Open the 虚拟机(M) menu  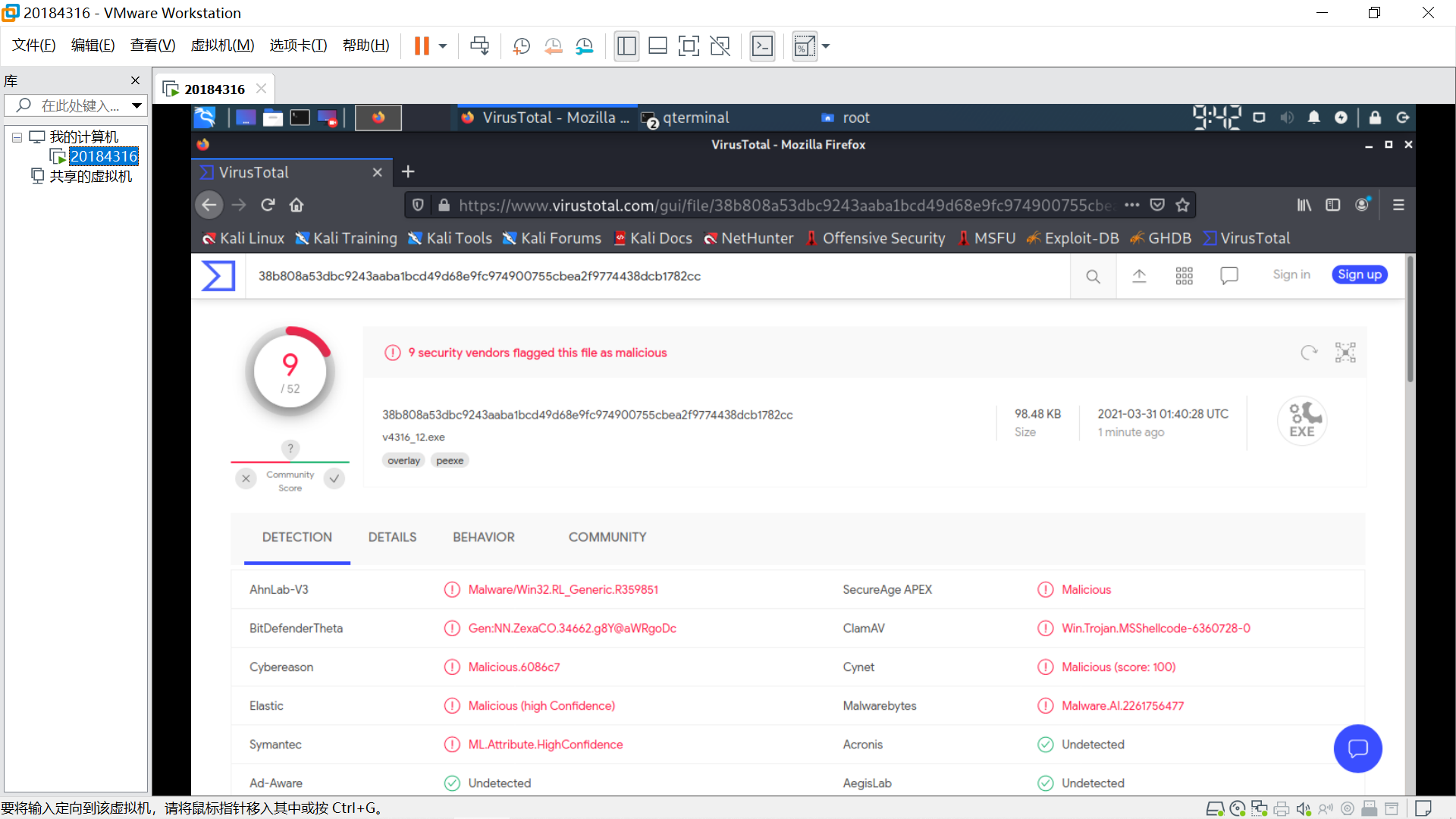pos(222,45)
